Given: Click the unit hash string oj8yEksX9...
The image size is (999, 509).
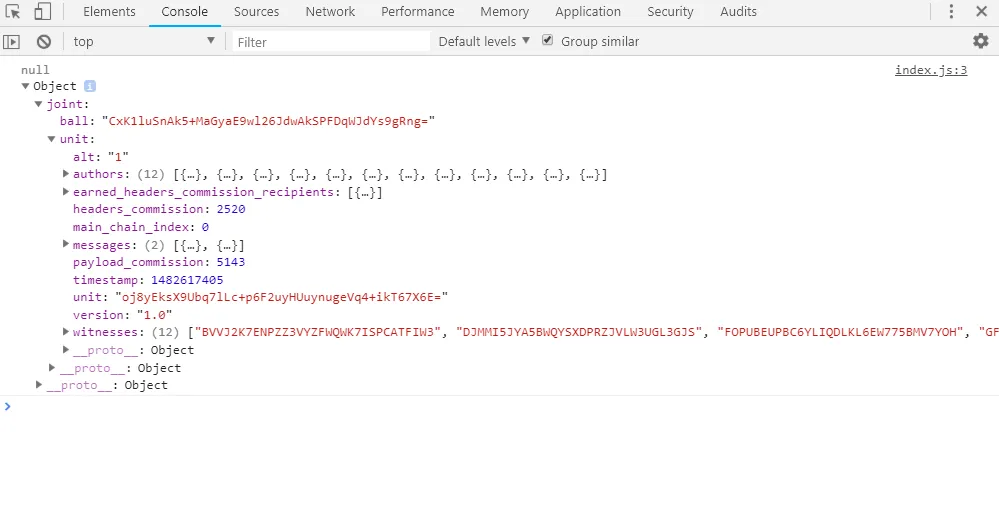Looking at the screenshot, I should coord(282,297).
